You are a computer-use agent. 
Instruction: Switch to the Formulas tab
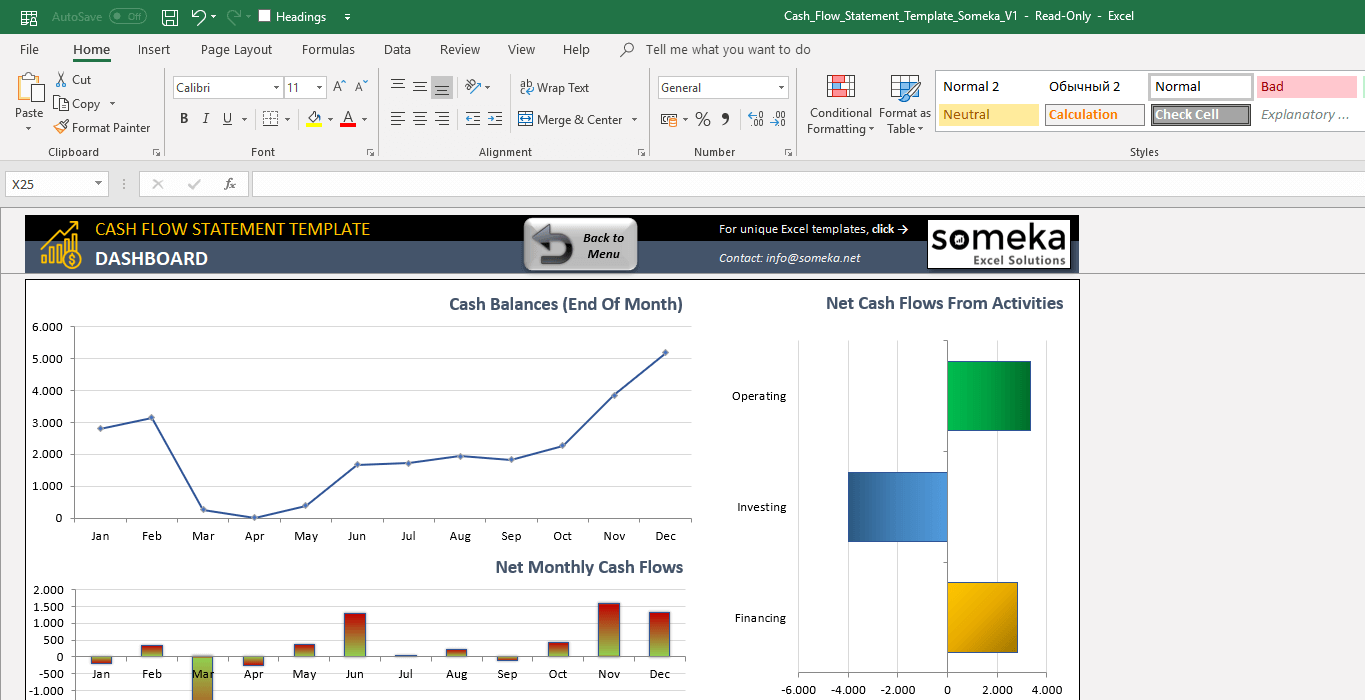pos(328,49)
